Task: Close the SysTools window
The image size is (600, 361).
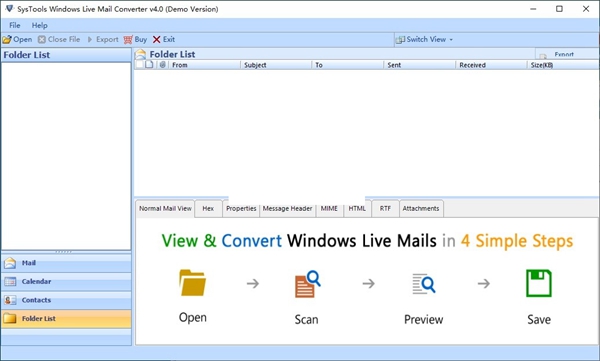Action: click(586, 9)
